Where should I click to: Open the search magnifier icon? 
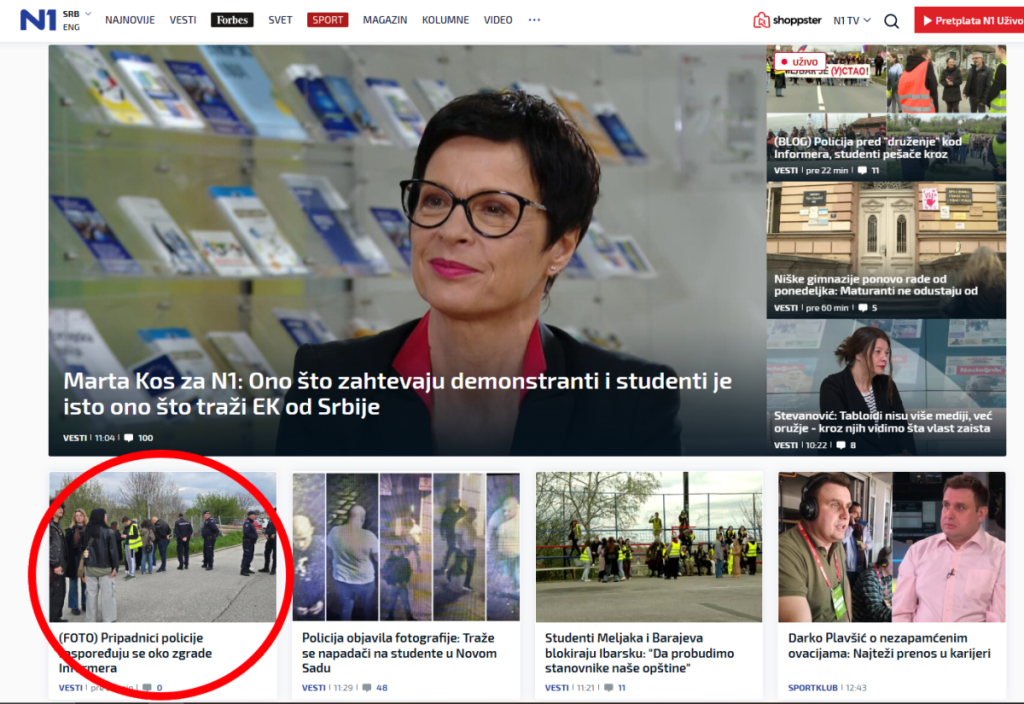[x=891, y=21]
